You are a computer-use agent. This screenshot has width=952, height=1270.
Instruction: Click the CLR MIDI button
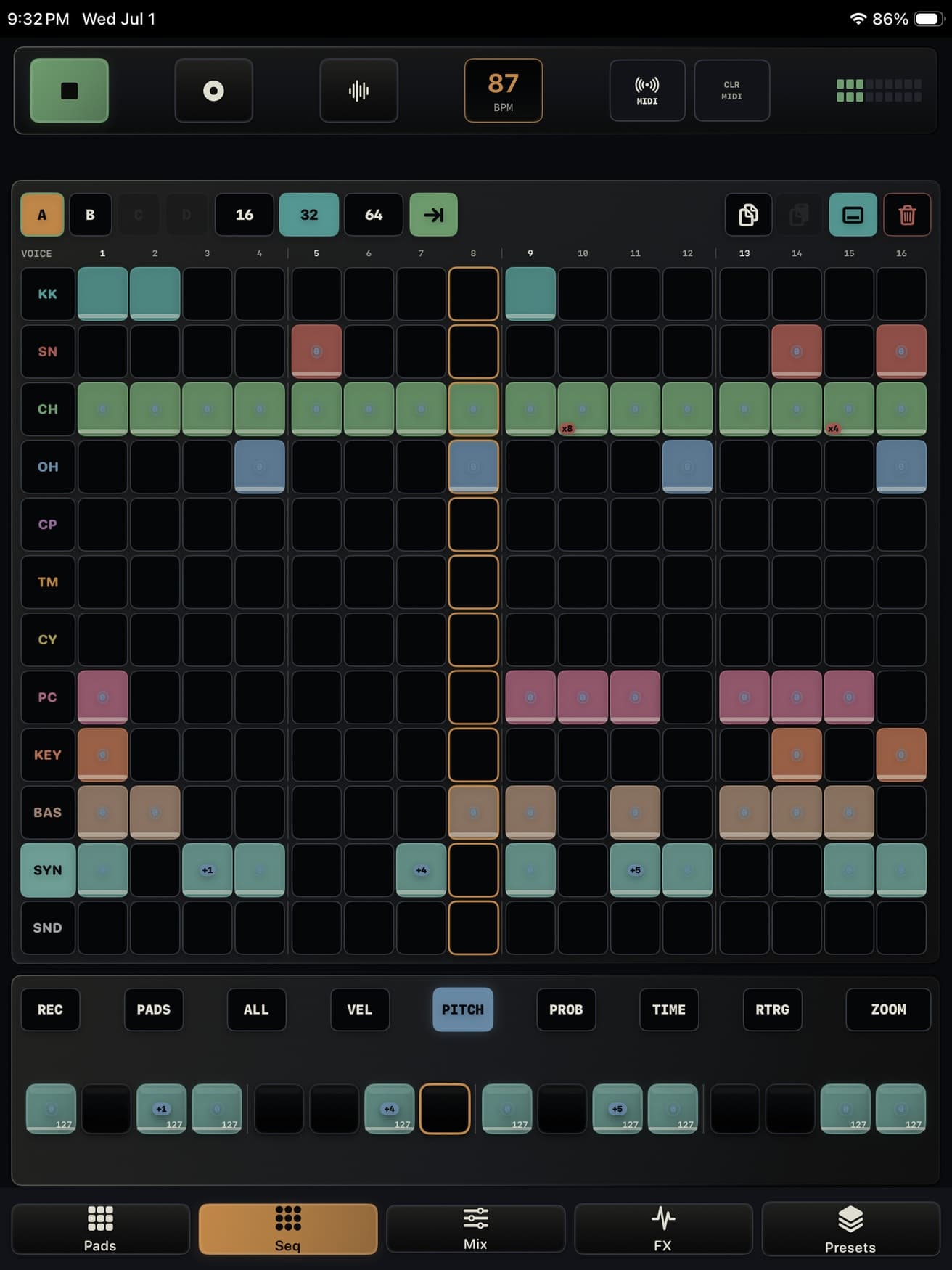731,91
